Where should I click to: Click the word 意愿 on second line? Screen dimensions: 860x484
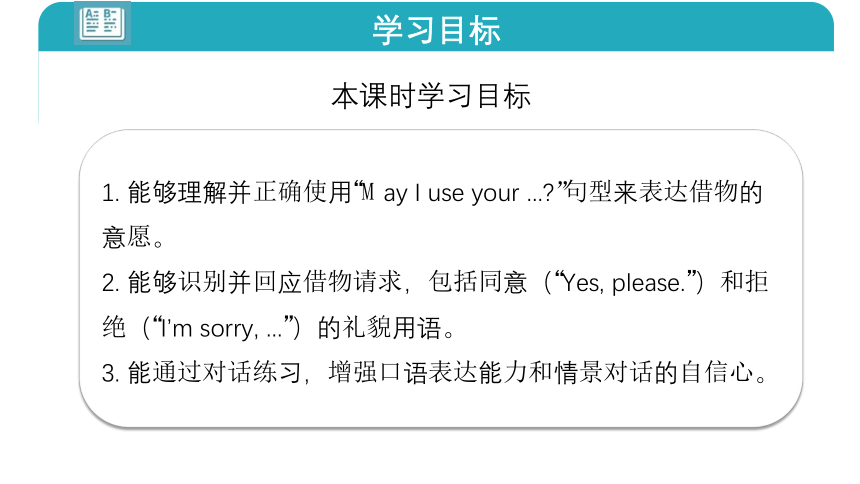point(126,238)
